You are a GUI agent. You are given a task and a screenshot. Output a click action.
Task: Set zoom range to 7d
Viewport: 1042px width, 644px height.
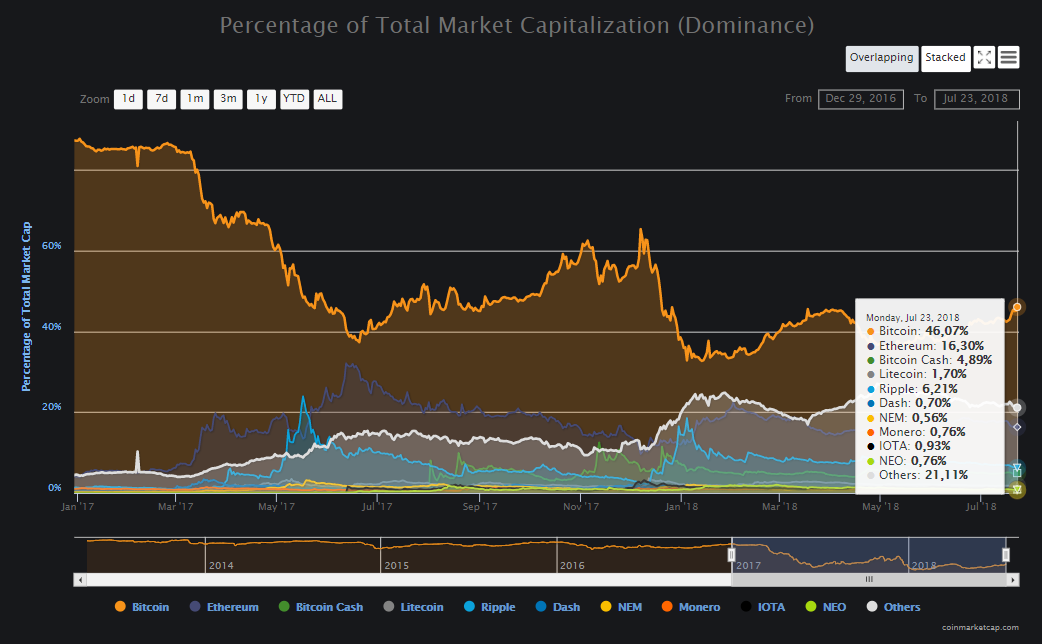coord(161,99)
